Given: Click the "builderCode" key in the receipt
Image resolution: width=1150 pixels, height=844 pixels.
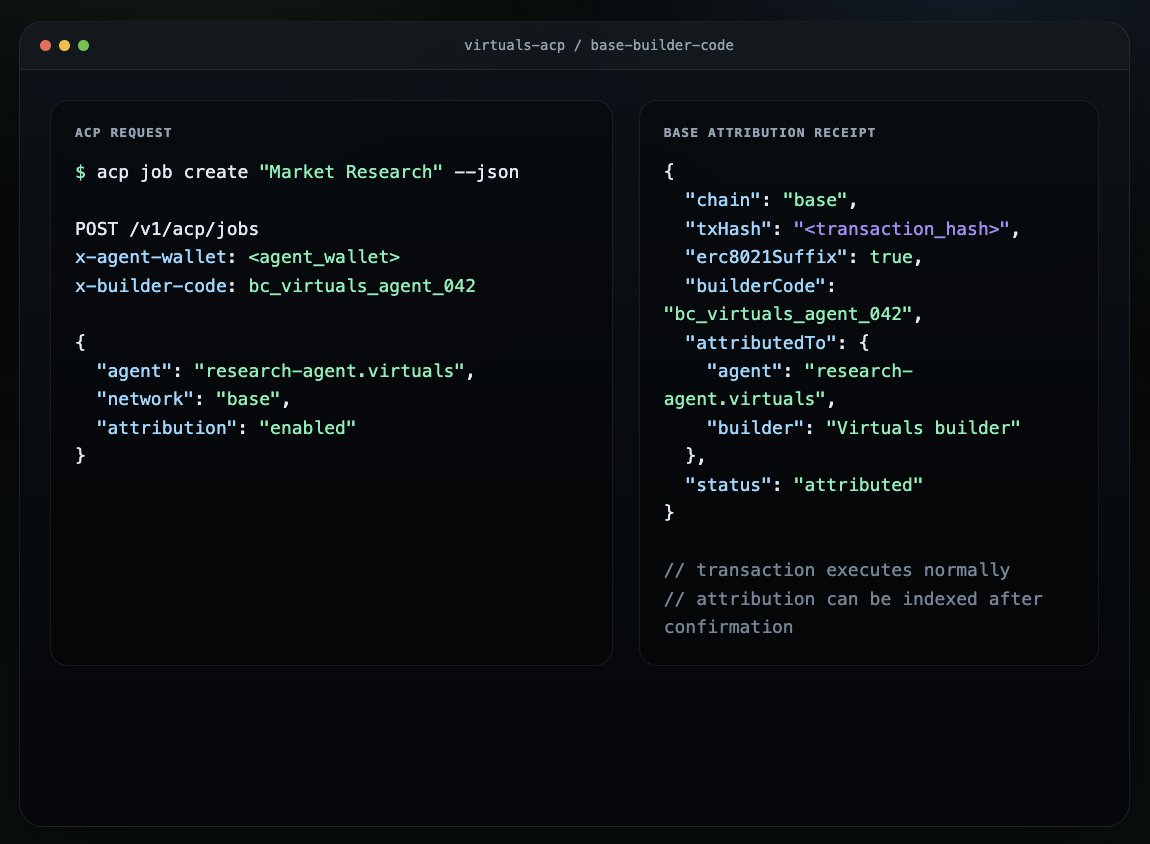Looking at the screenshot, I should [755, 286].
